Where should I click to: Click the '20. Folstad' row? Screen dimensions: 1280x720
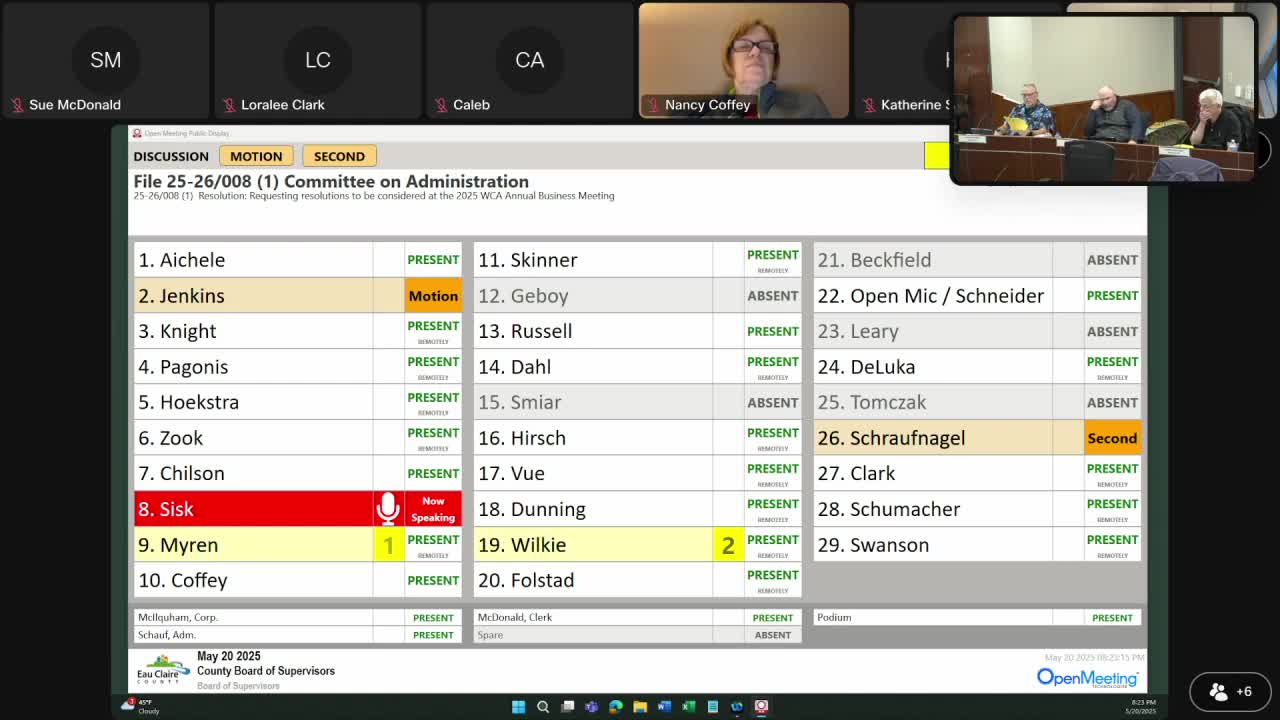point(638,580)
